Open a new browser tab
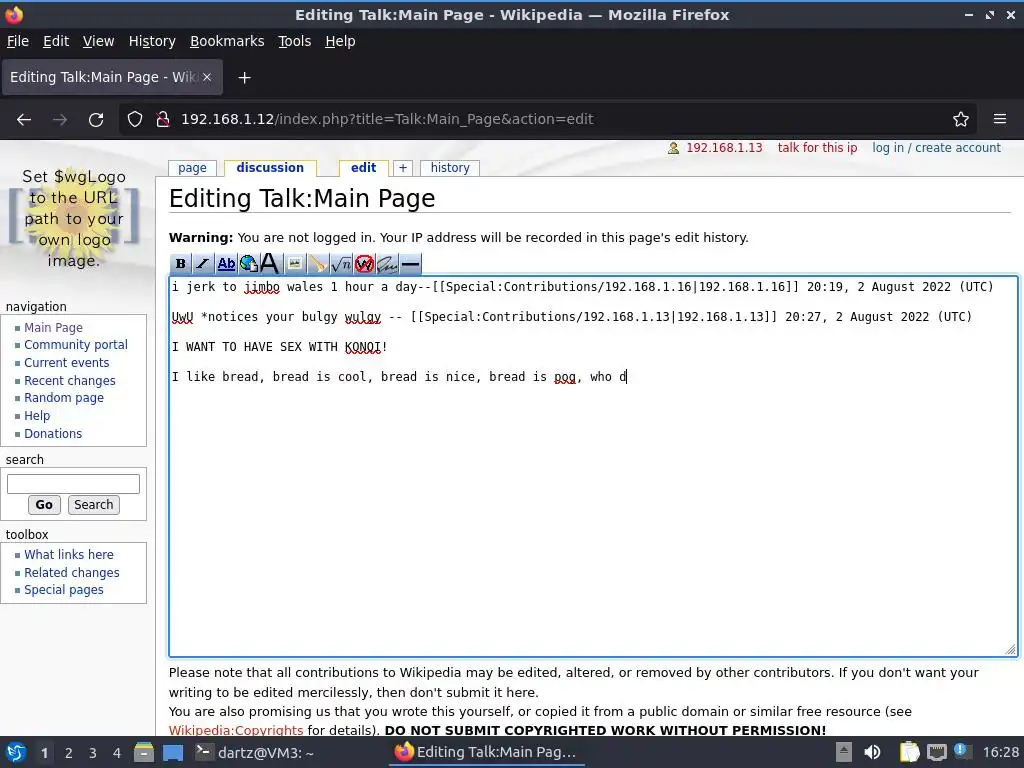This screenshot has height=768, width=1024. tap(244, 78)
